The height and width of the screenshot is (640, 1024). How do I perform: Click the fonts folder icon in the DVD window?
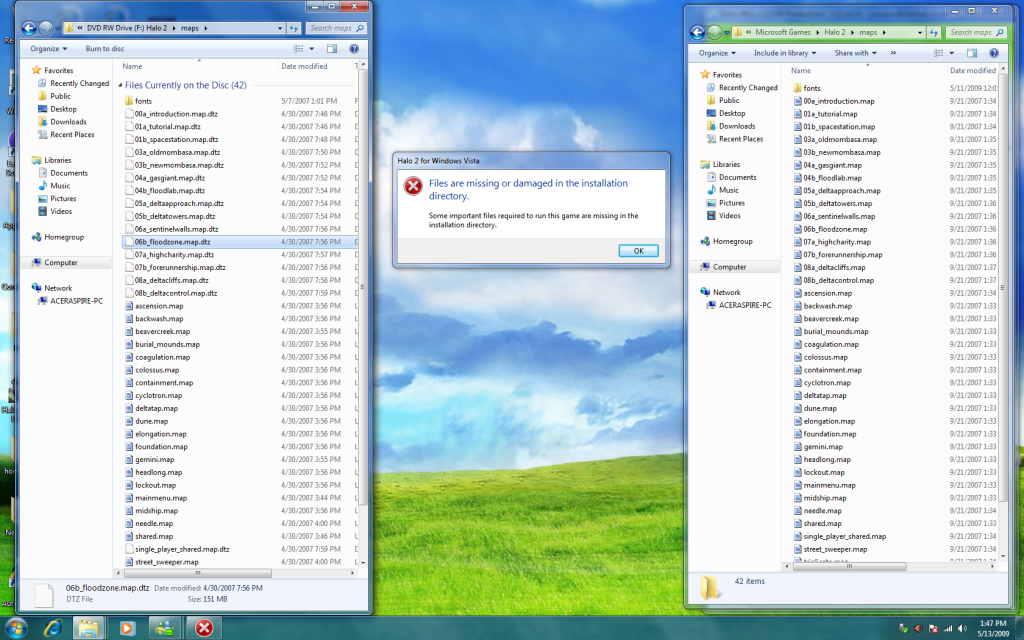[129, 101]
